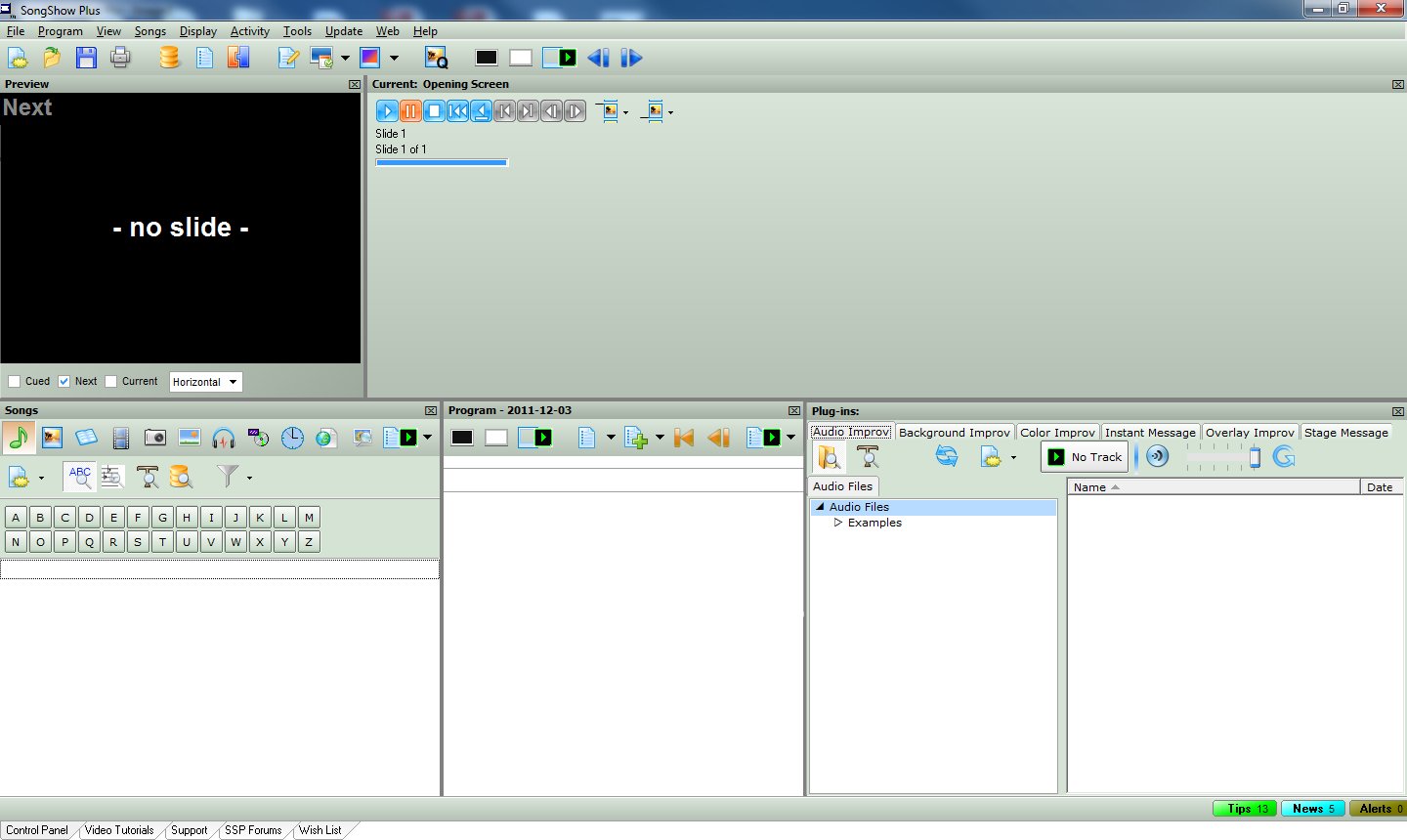Image resolution: width=1407 pixels, height=840 pixels.
Task: Open the Horizontal layout dropdown
Action: click(205, 382)
